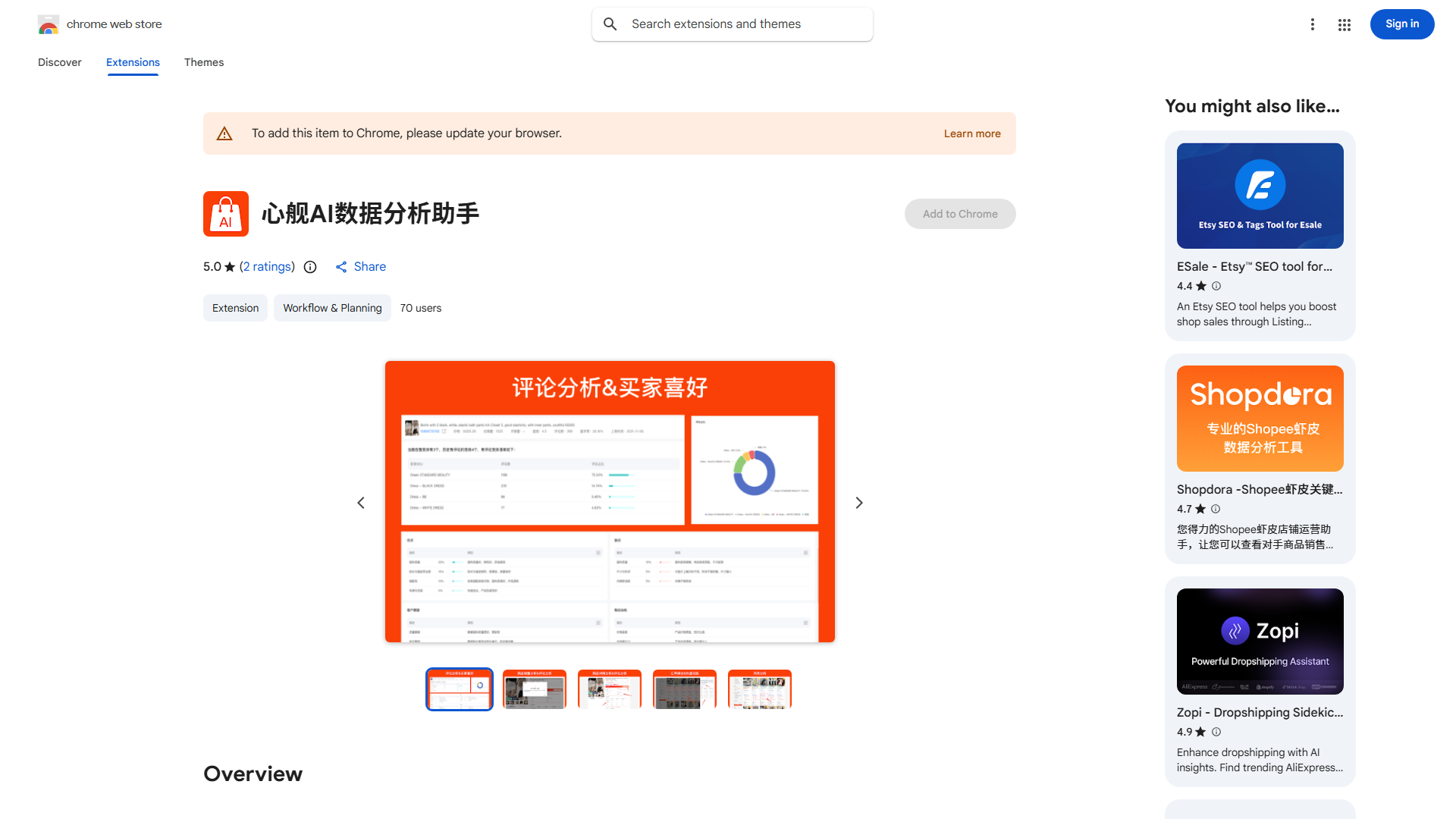Viewport: 1456px width, 819px height.
Task: Click the rating info icon next to stars
Action: pos(310,267)
